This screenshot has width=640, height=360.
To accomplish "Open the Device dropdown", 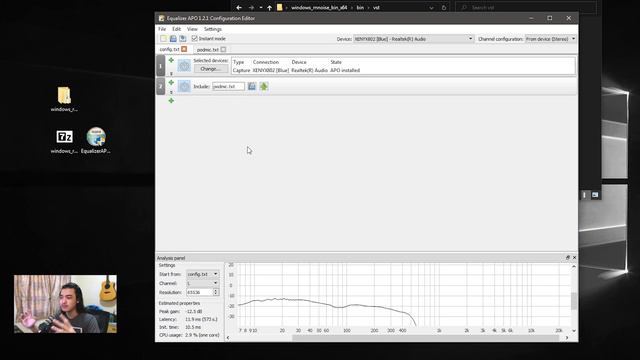I will tap(413, 39).
